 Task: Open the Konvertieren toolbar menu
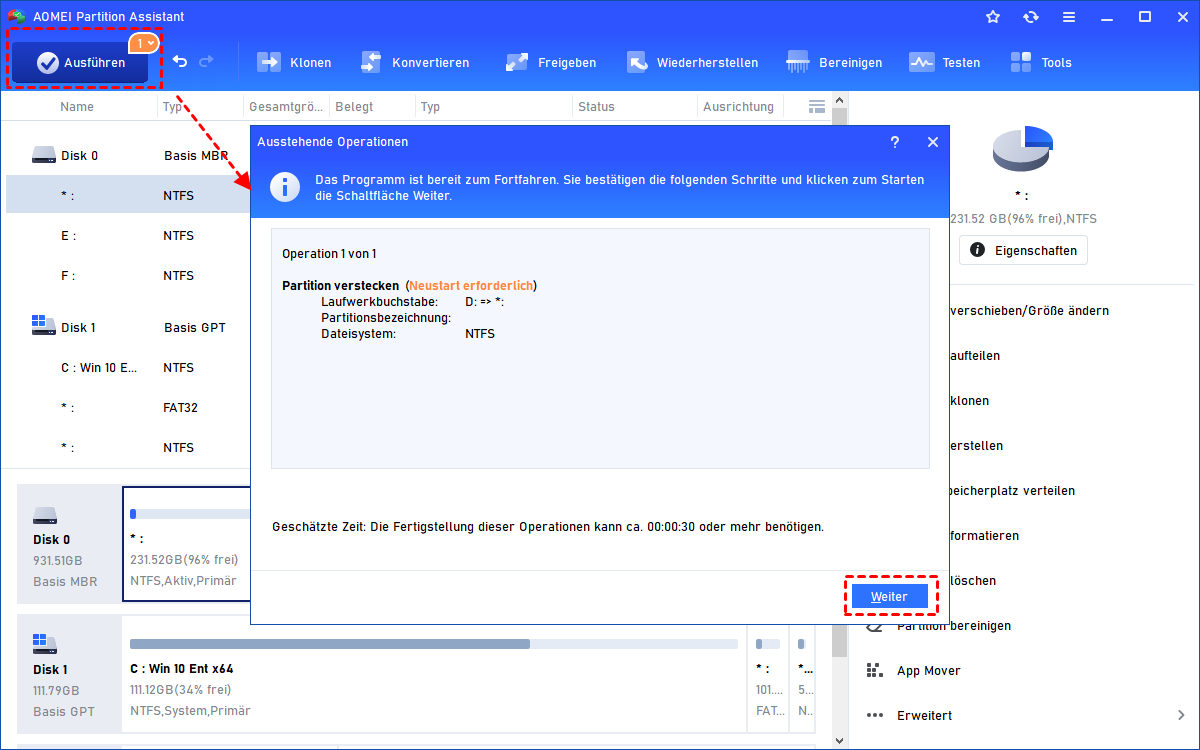(x=414, y=62)
